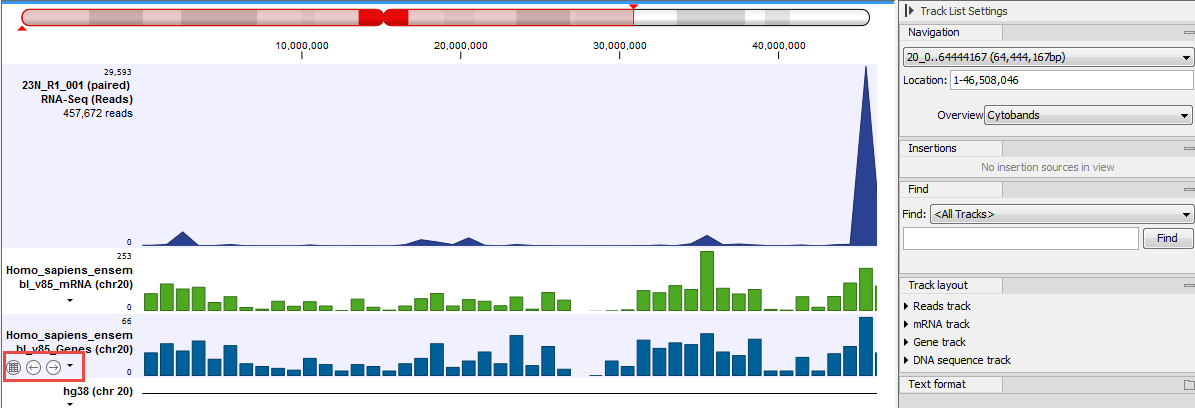Image resolution: width=1195 pixels, height=408 pixels.
Task: Jump to next annotation with right arrow
Action: tap(53, 367)
